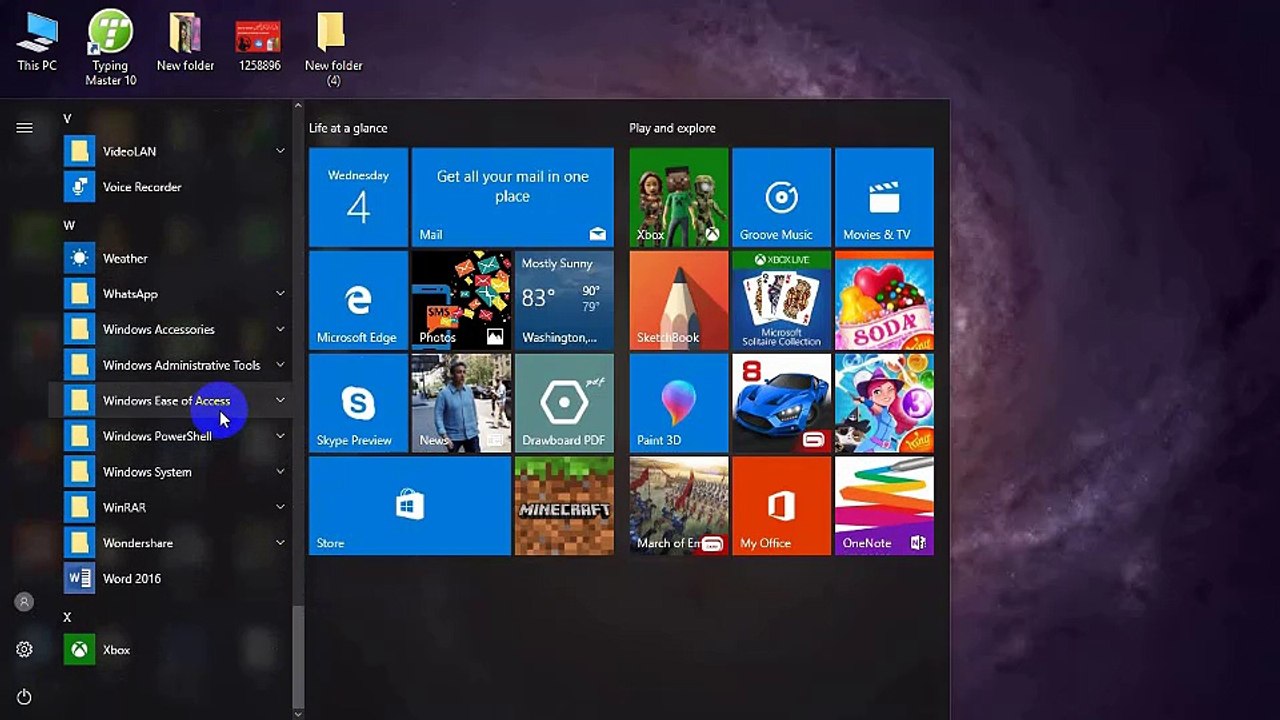Expand the Windows Ease of Access chevron
This screenshot has width=1280, height=720.
280,400
